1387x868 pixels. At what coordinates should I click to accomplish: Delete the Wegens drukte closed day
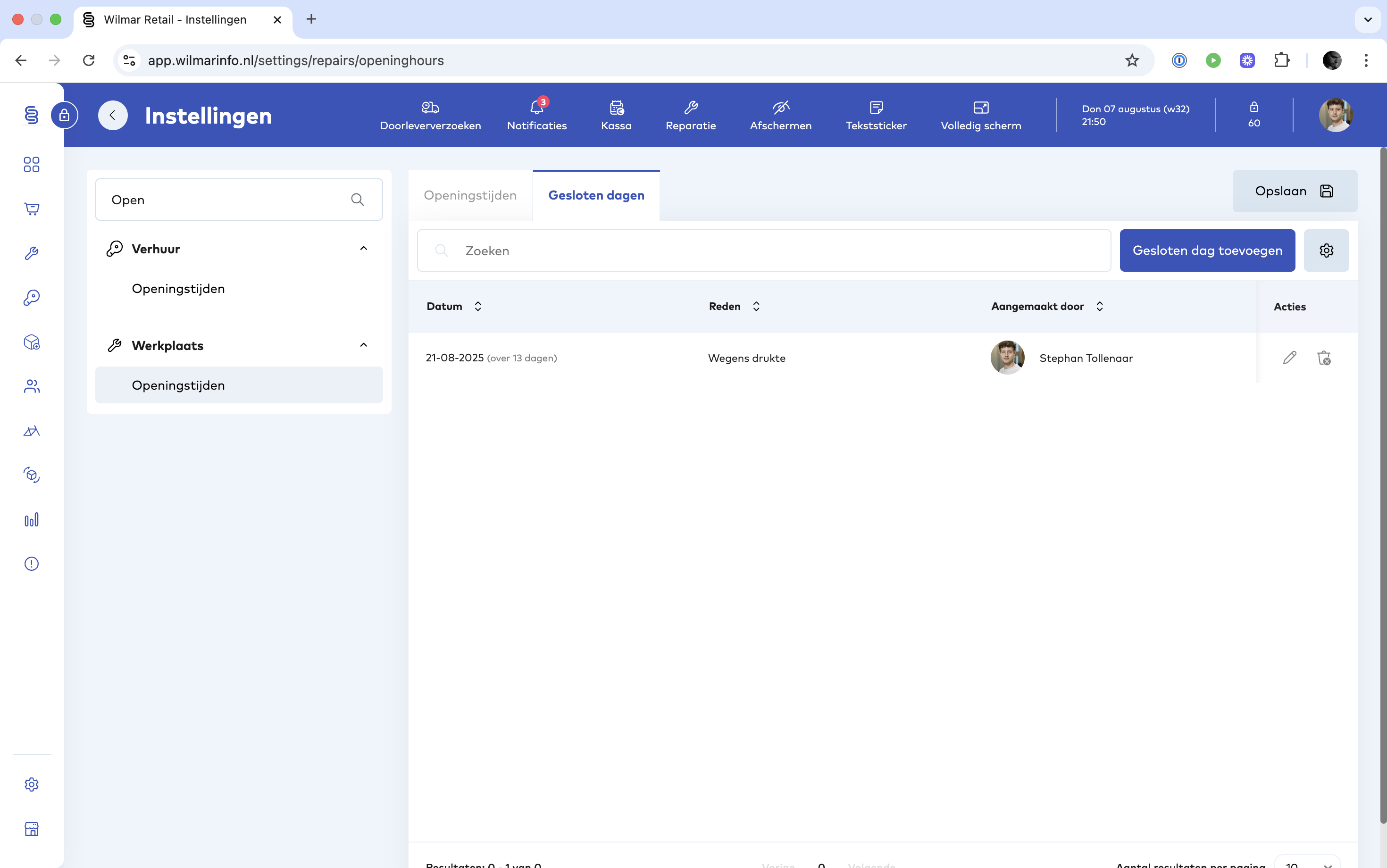pos(1324,358)
